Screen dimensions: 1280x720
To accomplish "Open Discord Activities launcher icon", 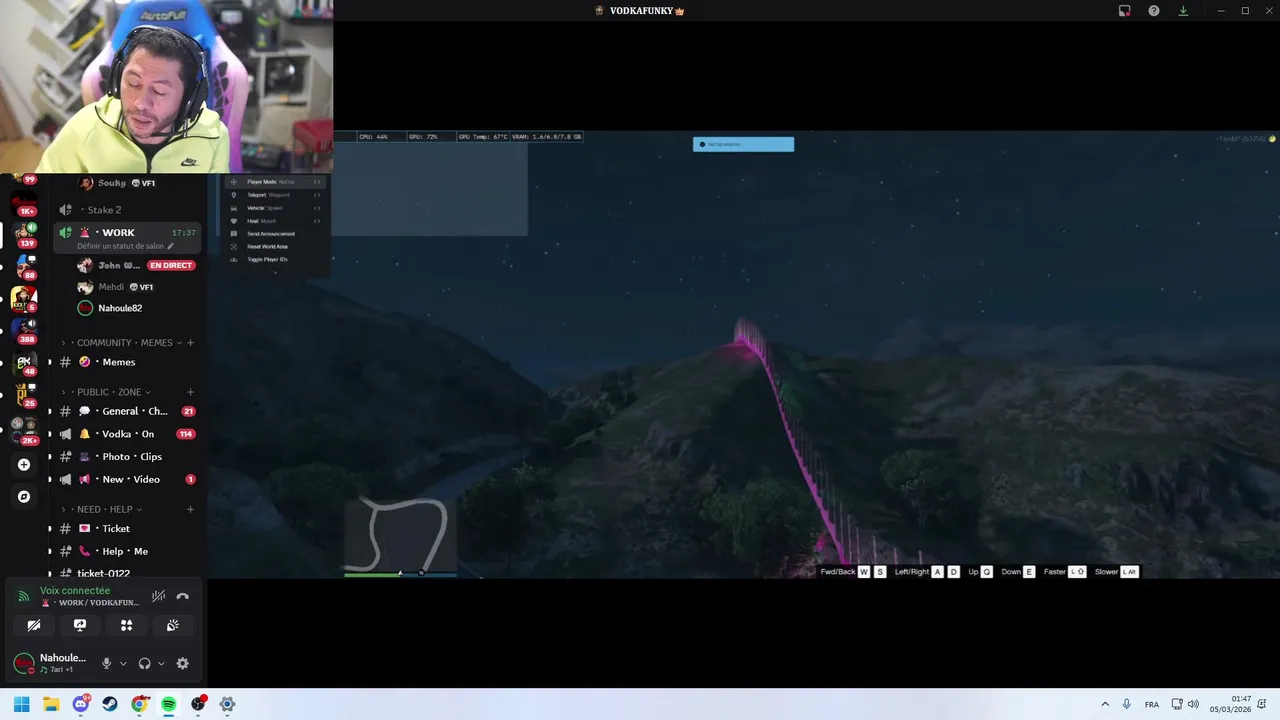I will [126, 625].
